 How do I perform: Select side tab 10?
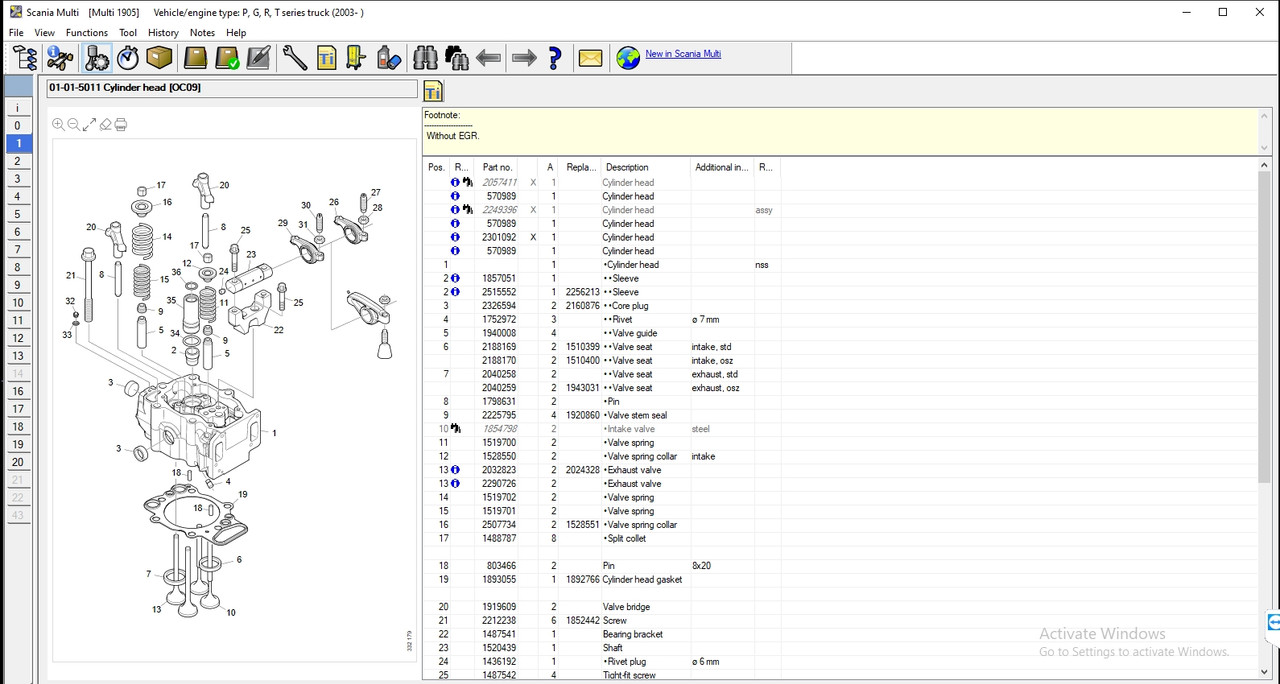click(17, 303)
